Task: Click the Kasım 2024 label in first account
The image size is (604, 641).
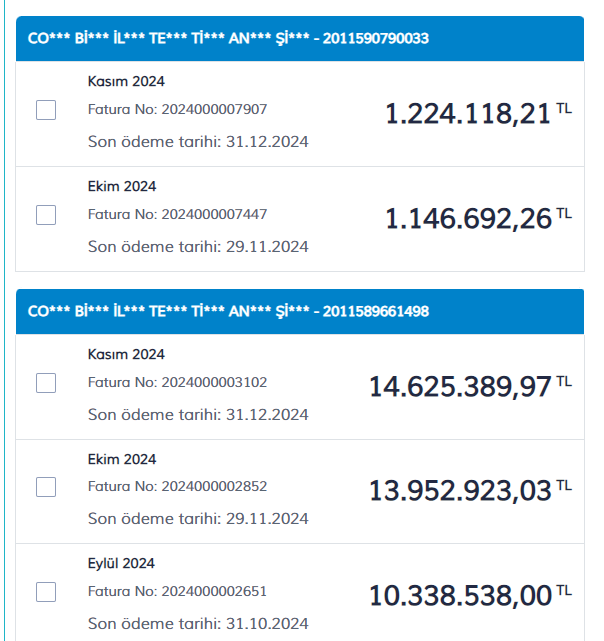Action: click(x=126, y=81)
